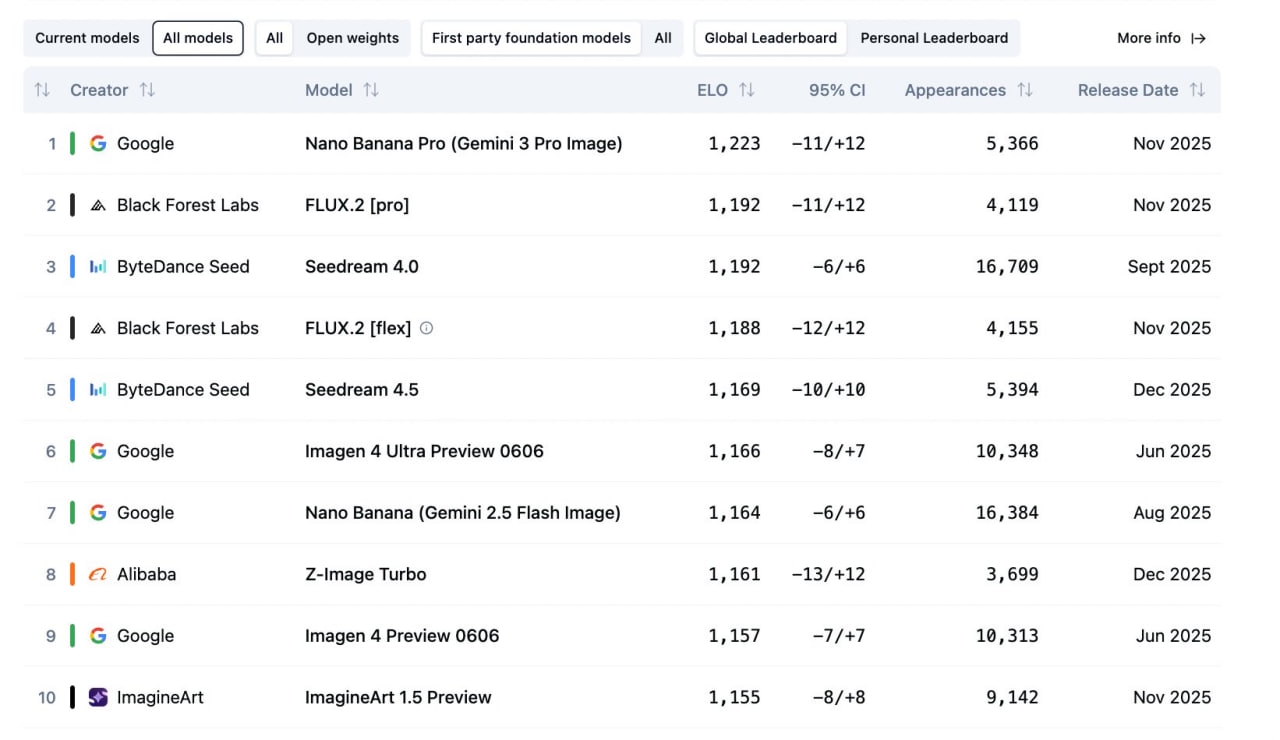1280x740 pixels.
Task: Click the orange color bar beside Alibaba
Action: (x=72, y=574)
